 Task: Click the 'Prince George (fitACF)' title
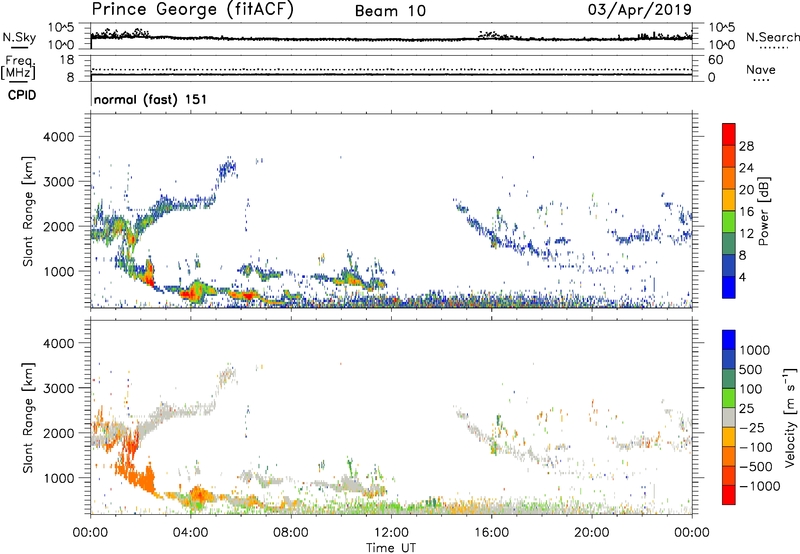(192, 10)
